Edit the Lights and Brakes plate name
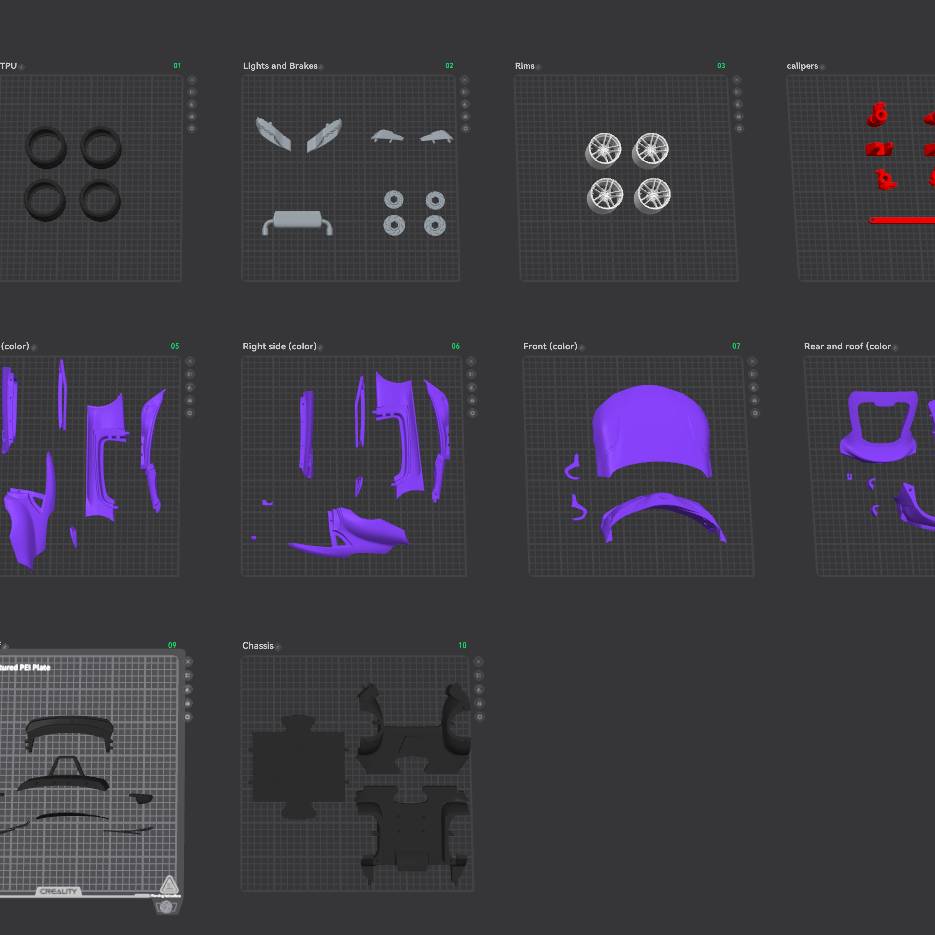The height and width of the screenshot is (935, 935). [322, 67]
